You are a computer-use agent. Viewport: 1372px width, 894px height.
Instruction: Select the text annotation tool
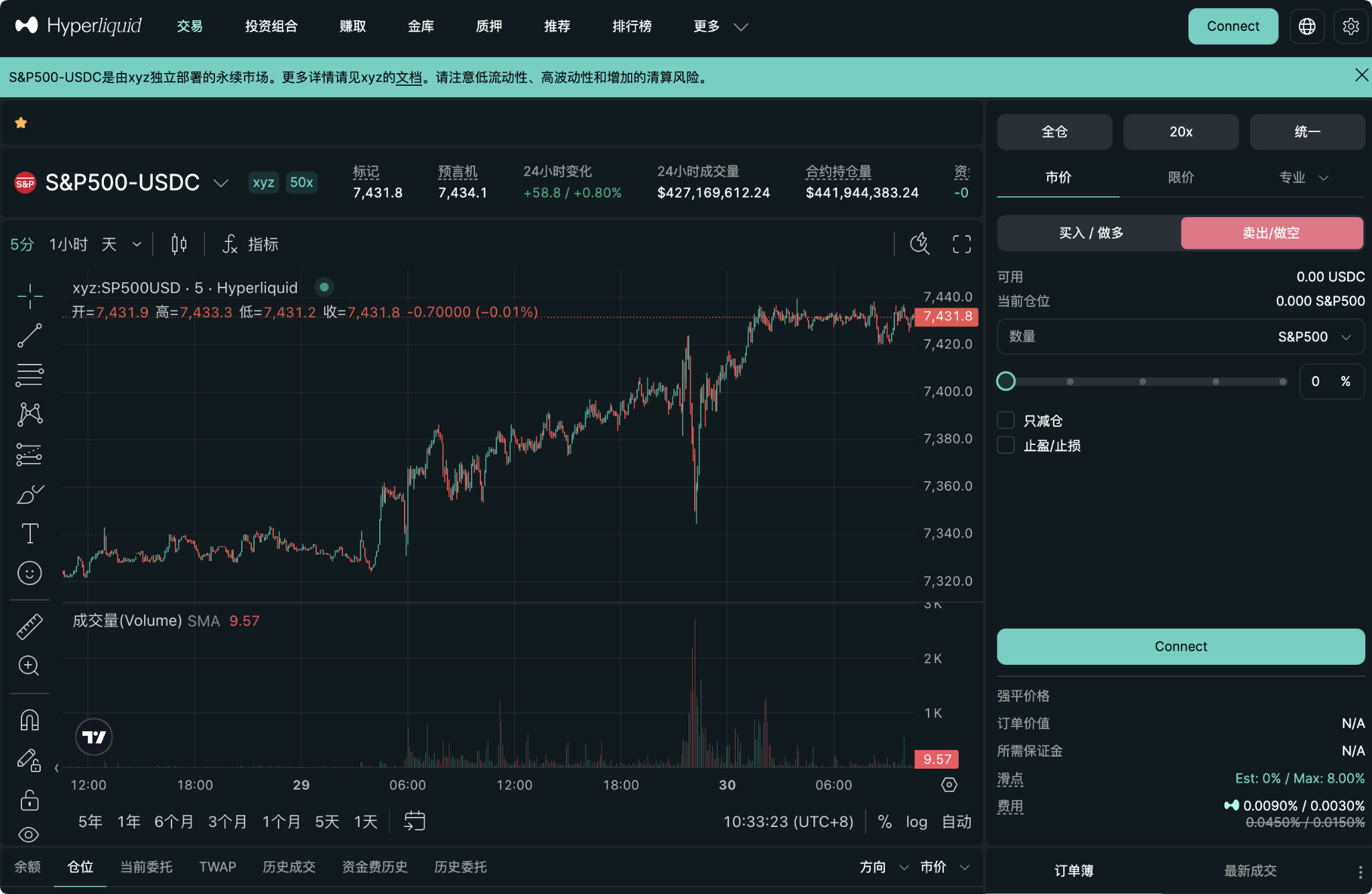tap(29, 533)
